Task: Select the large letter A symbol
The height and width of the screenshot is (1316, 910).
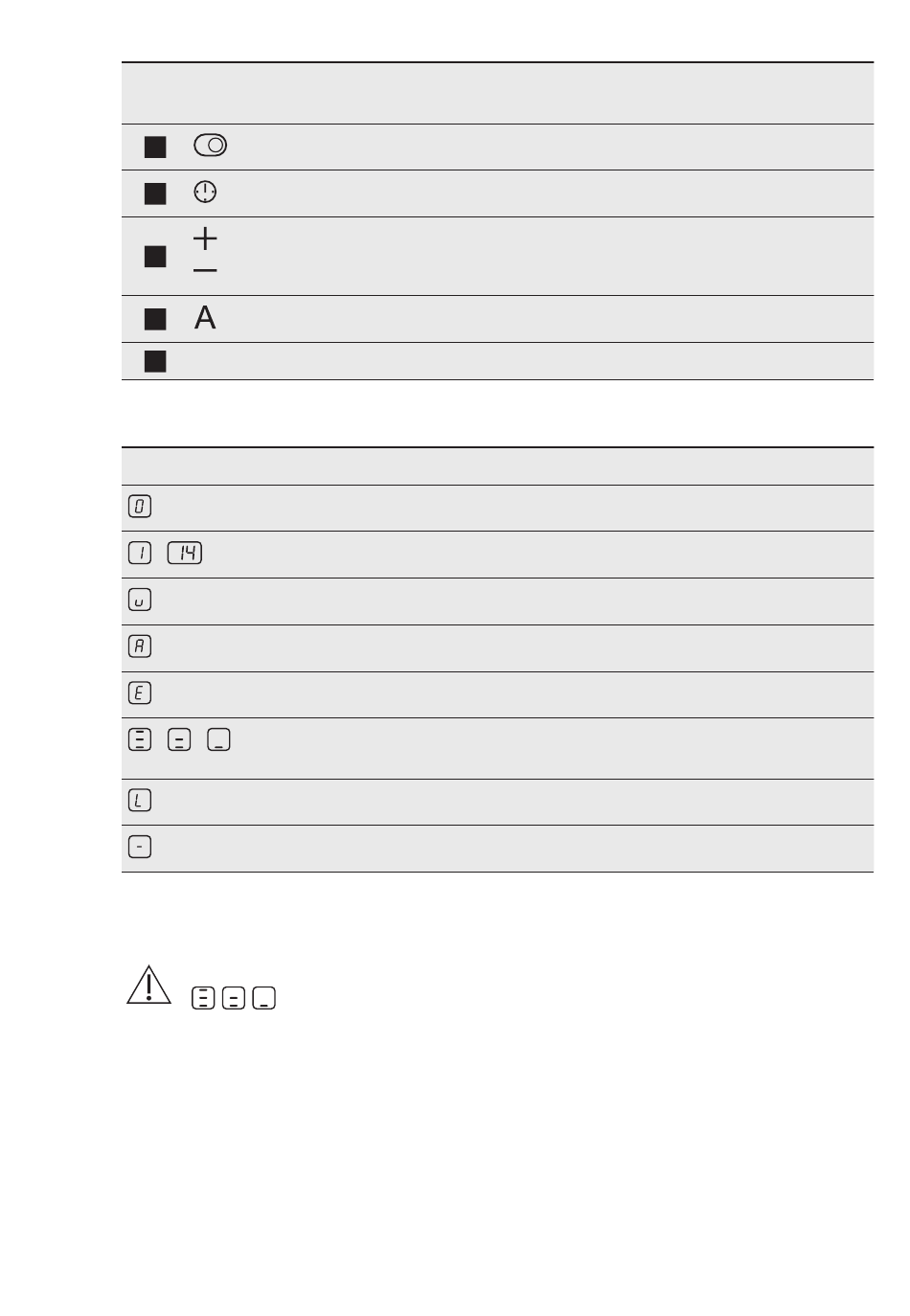Action: 205,318
